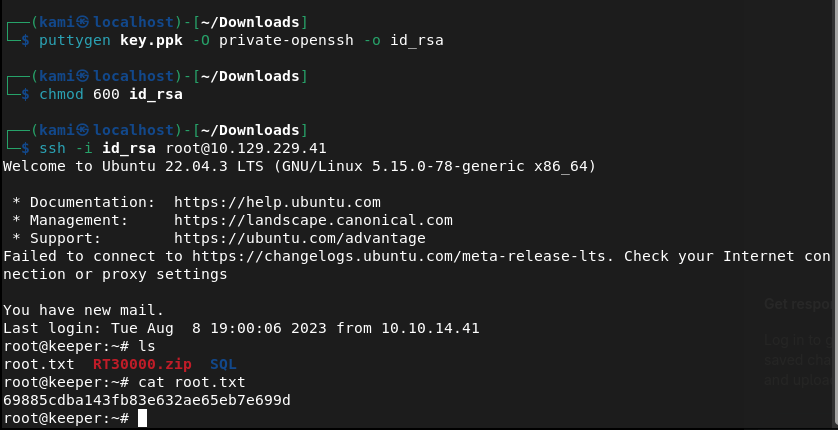
Task: Click the "You have new mail." message
Action: click(x=84, y=310)
